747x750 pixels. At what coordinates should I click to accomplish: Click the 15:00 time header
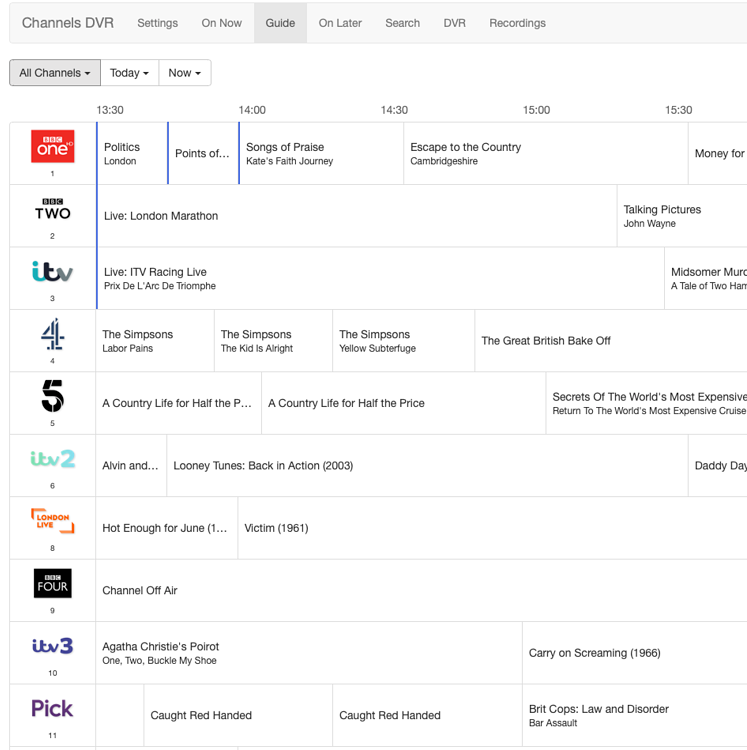click(536, 110)
